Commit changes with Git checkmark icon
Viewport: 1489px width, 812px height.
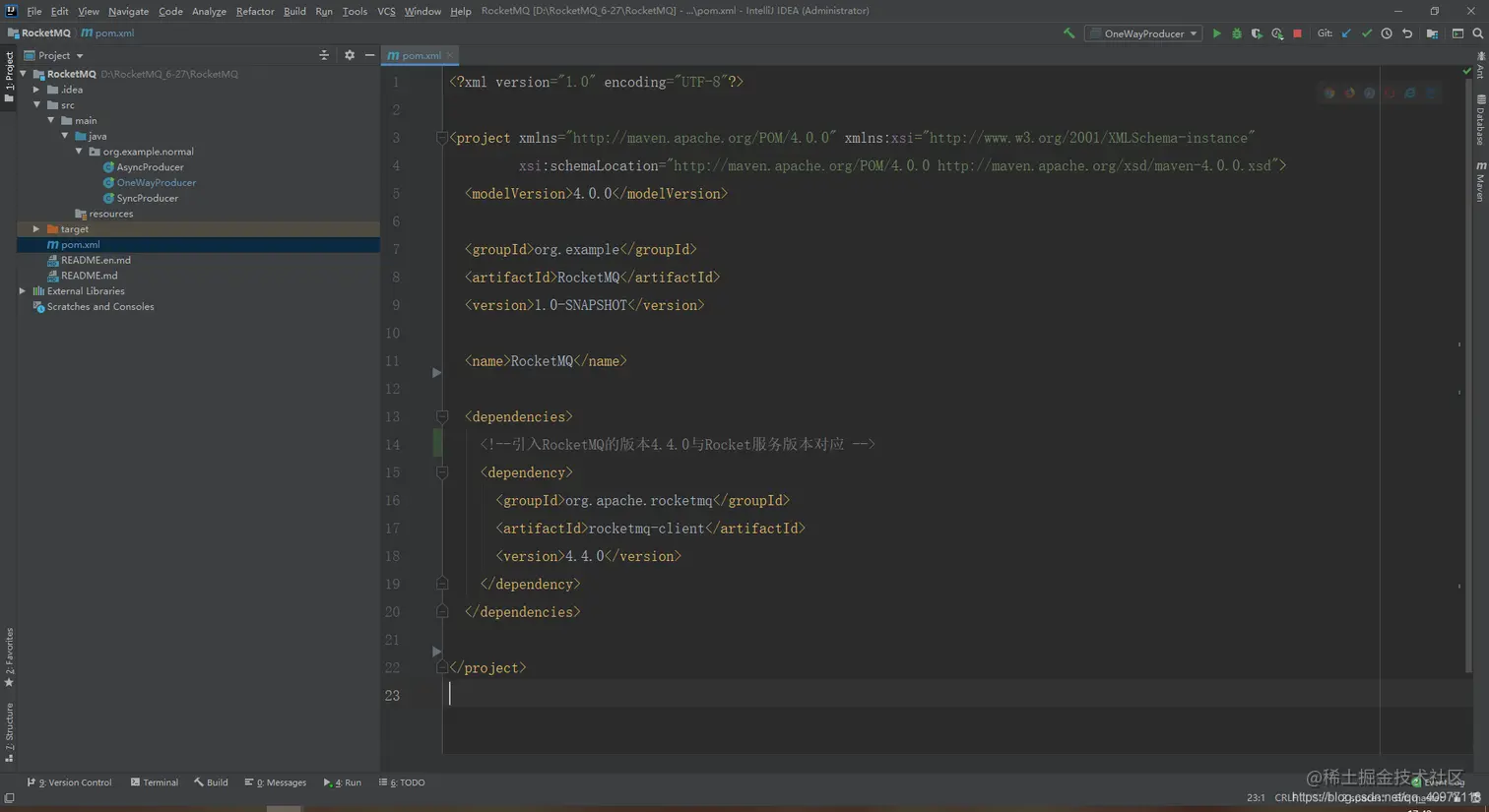pos(1367,33)
